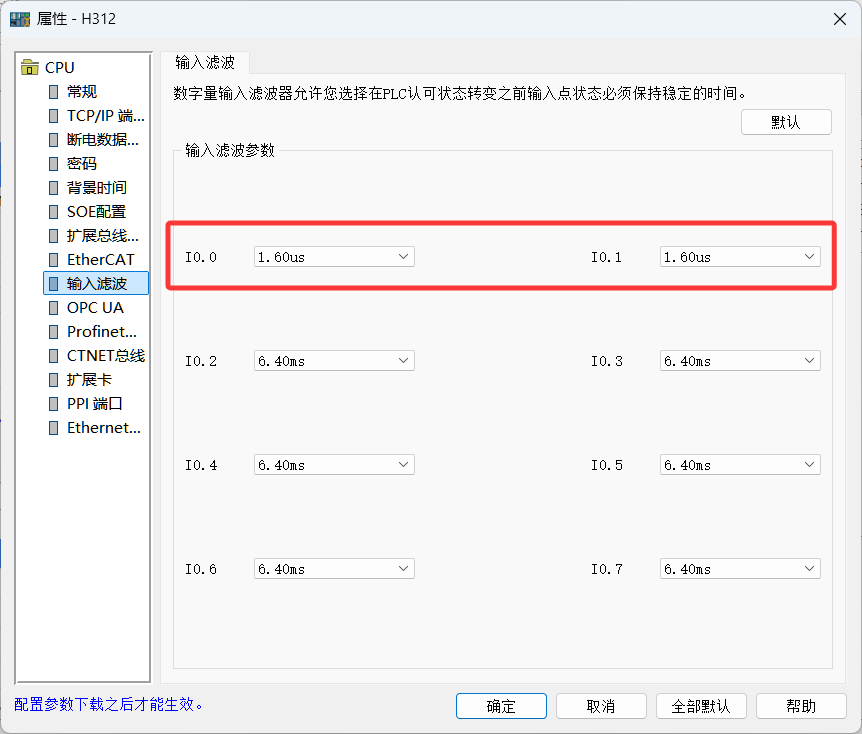Click the 输入滤波参数 group label
The width and height of the screenshot is (862, 734).
230,150
